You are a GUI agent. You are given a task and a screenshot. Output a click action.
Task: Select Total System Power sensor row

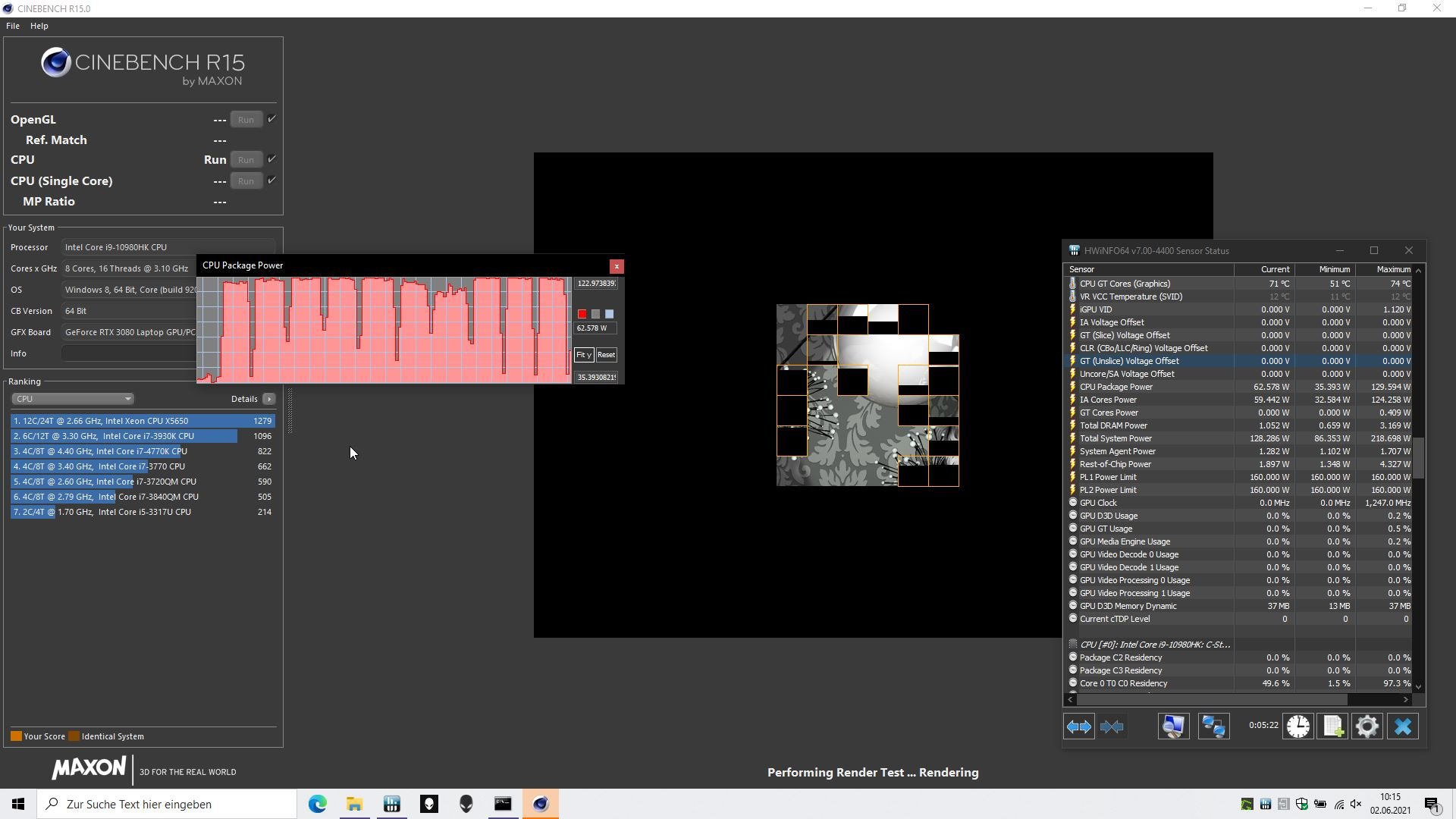[1240, 438]
